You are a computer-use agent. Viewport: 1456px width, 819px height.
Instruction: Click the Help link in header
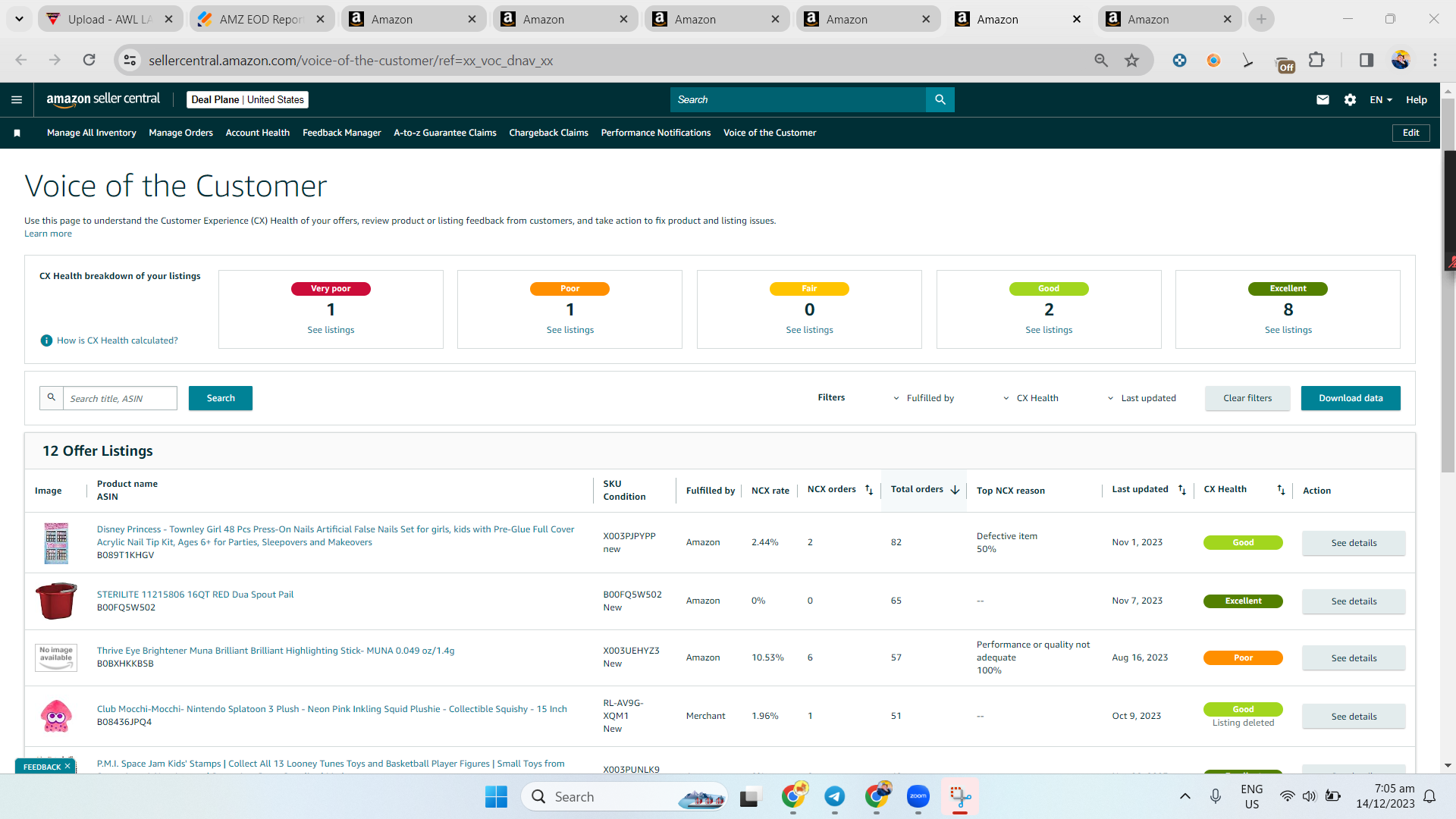(1416, 99)
